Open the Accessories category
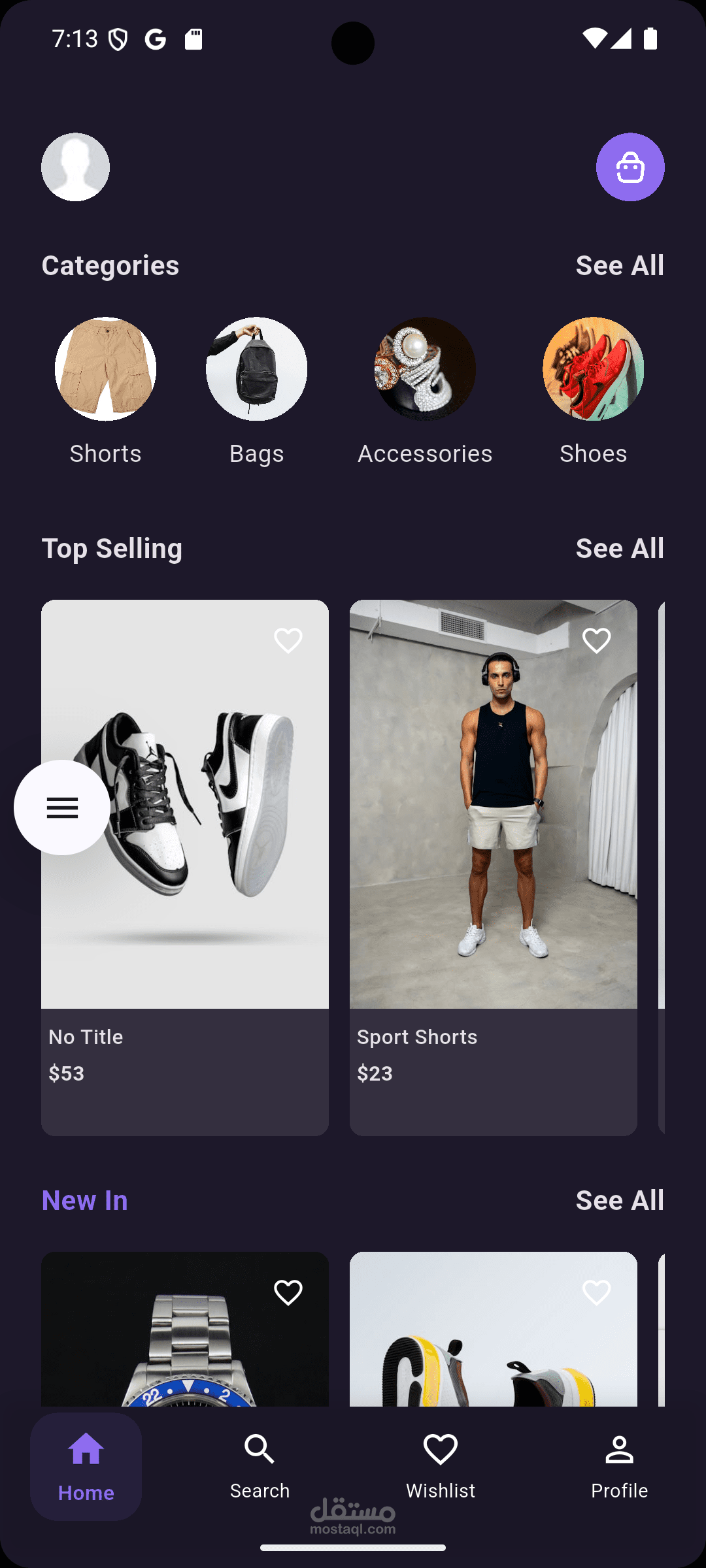The image size is (706, 1568). point(425,369)
